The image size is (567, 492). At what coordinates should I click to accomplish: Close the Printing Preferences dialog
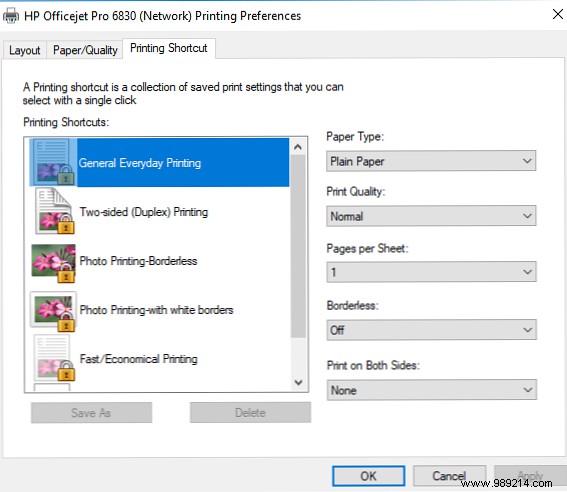pos(558,14)
